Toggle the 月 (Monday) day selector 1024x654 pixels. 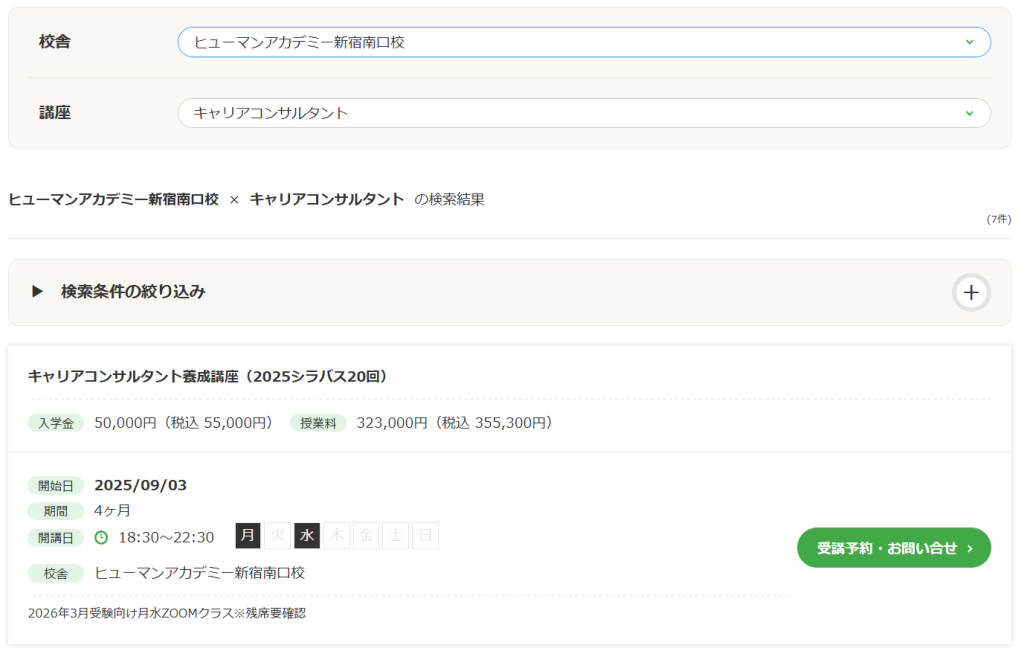pos(247,536)
